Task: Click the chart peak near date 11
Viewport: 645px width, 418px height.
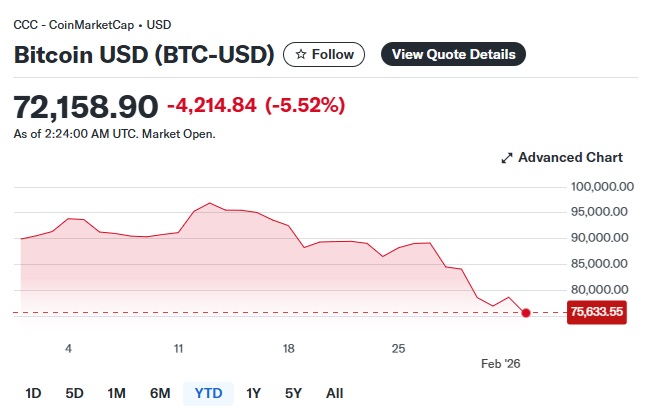Action: (209, 204)
